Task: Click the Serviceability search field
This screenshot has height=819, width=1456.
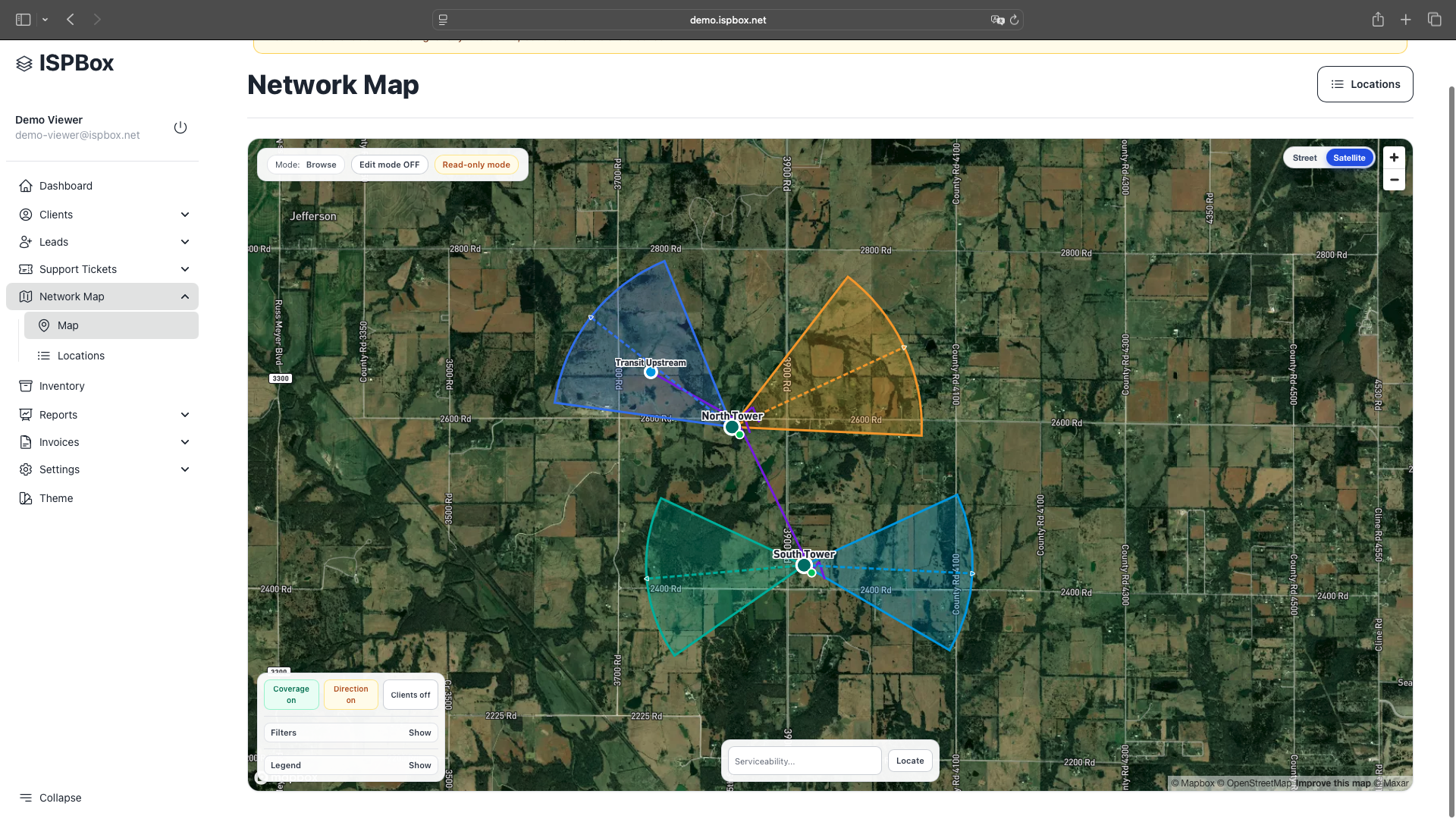Action: [x=804, y=760]
